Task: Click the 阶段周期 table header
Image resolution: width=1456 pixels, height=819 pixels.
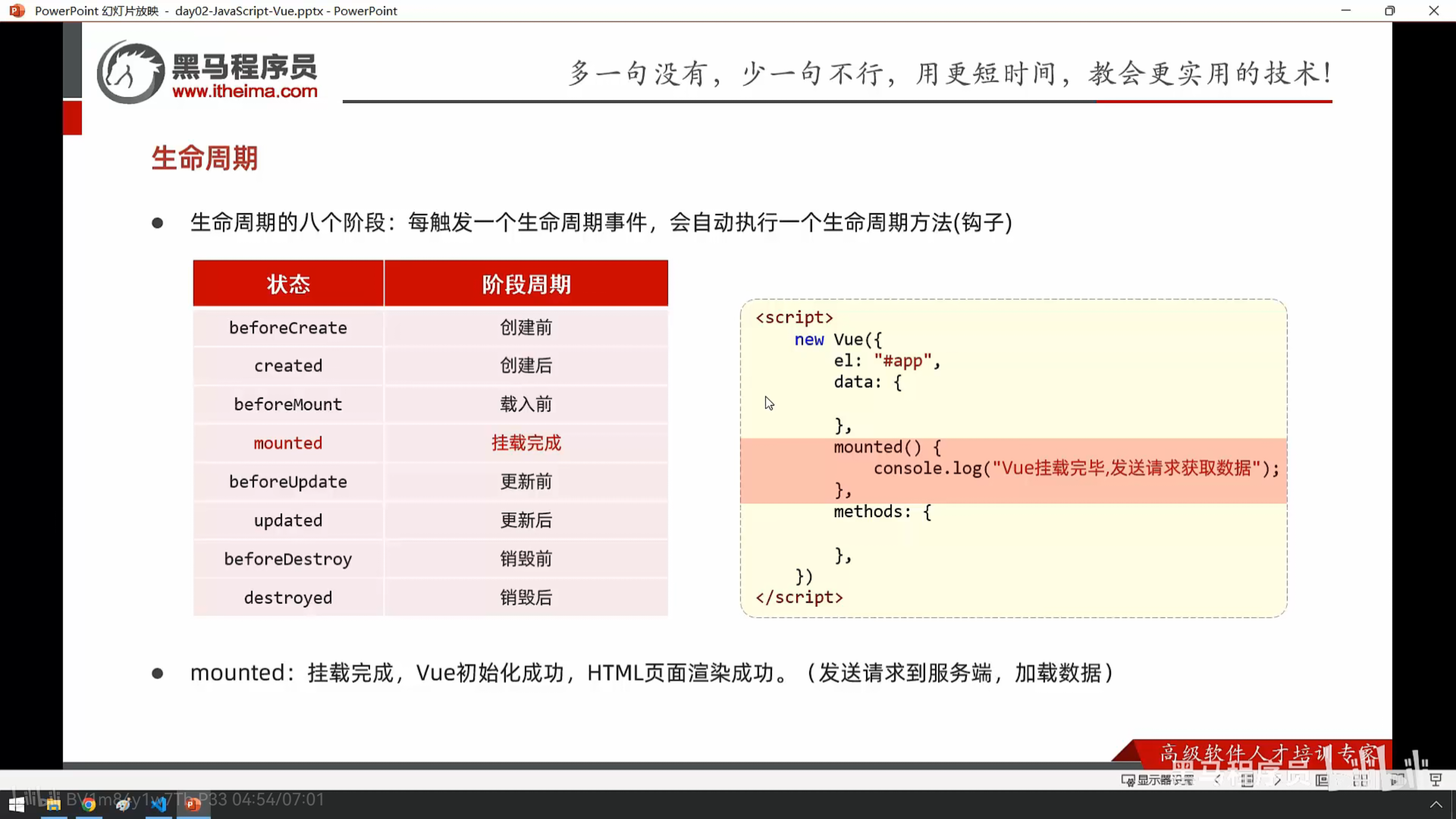Action: [x=526, y=284]
